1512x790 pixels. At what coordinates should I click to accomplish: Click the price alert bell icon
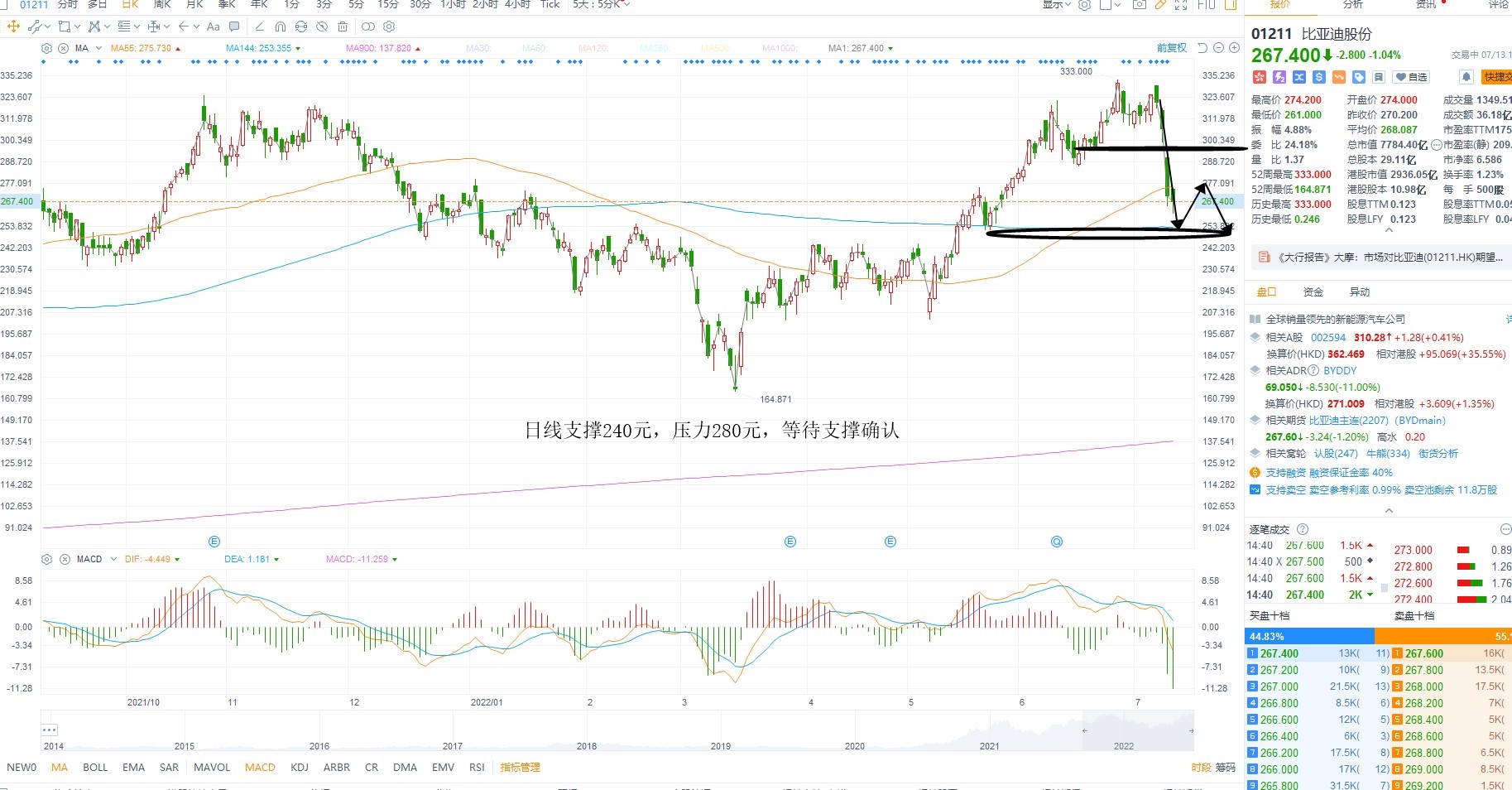point(1466,77)
